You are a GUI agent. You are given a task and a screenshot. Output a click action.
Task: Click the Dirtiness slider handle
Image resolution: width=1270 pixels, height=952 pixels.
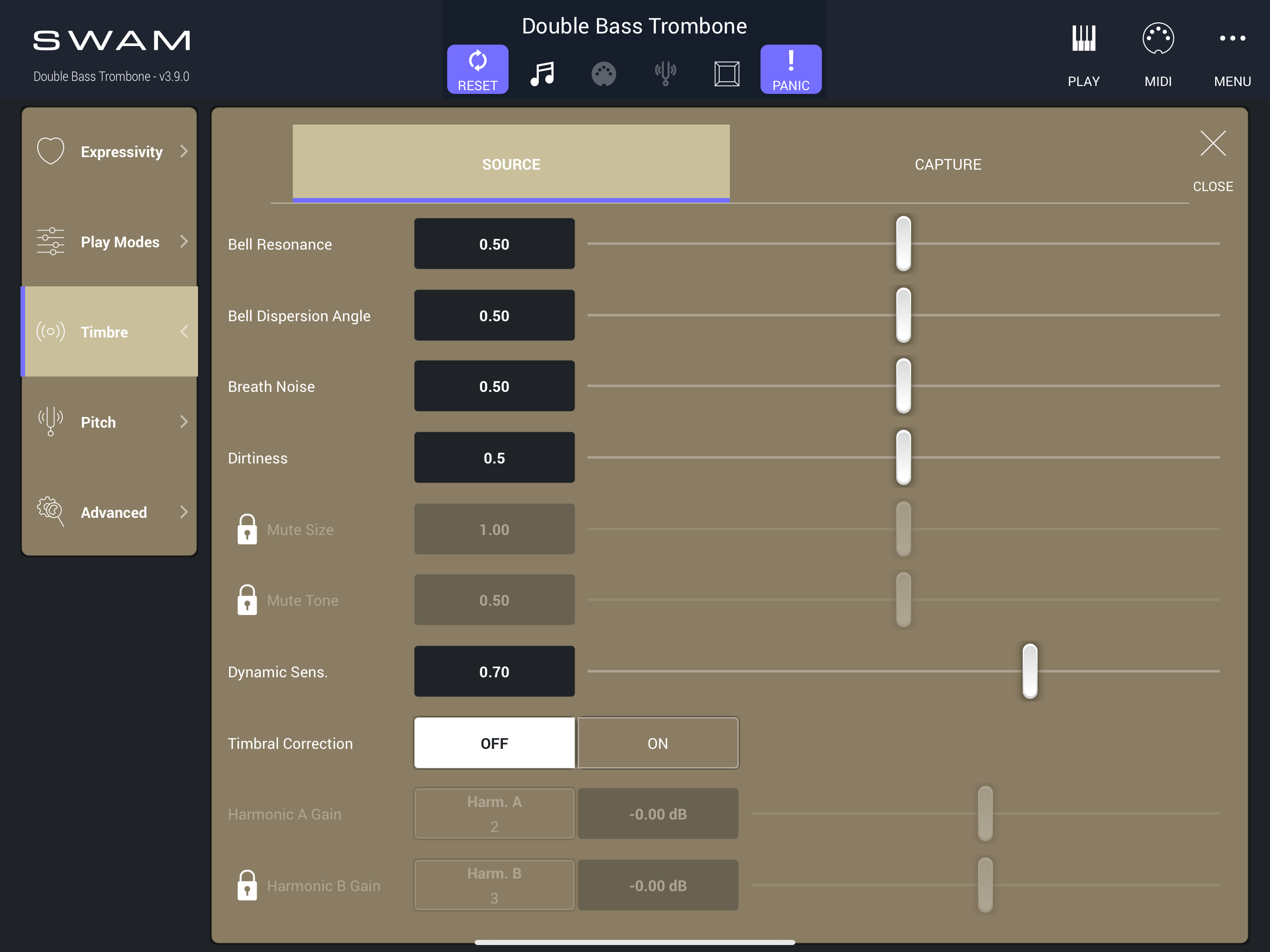tap(903, 457)
